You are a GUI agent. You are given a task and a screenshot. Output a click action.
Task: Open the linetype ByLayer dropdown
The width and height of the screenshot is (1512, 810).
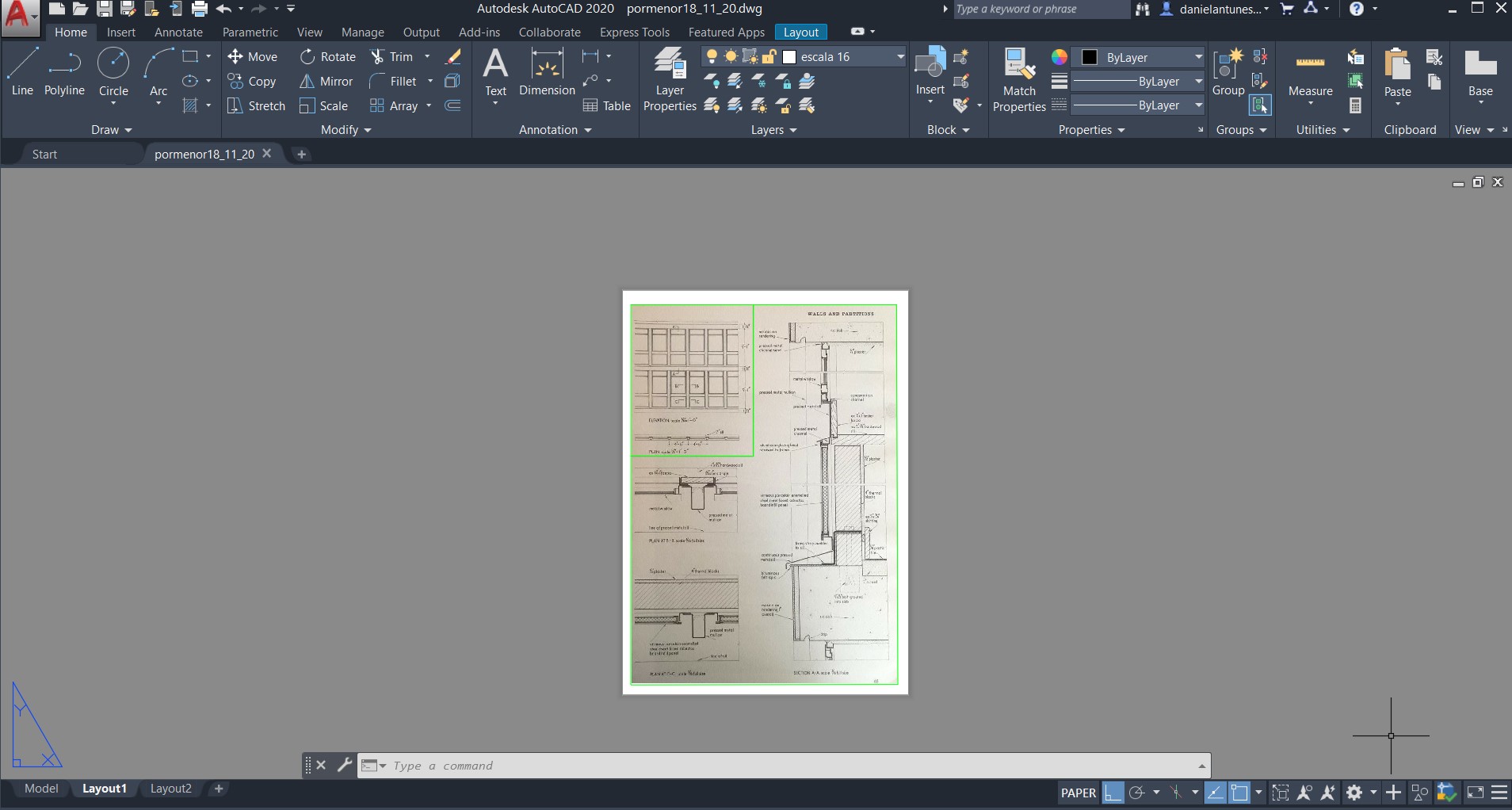tap(1139, 105)
